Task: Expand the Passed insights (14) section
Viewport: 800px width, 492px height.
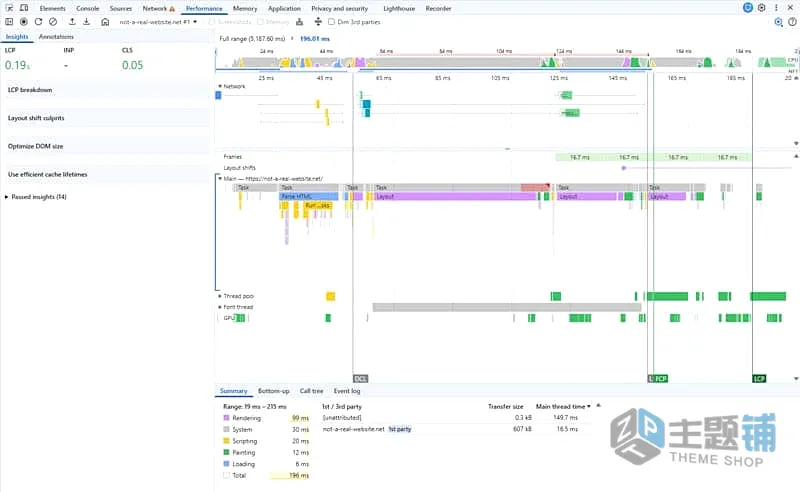Action: (x=36, y=197)
